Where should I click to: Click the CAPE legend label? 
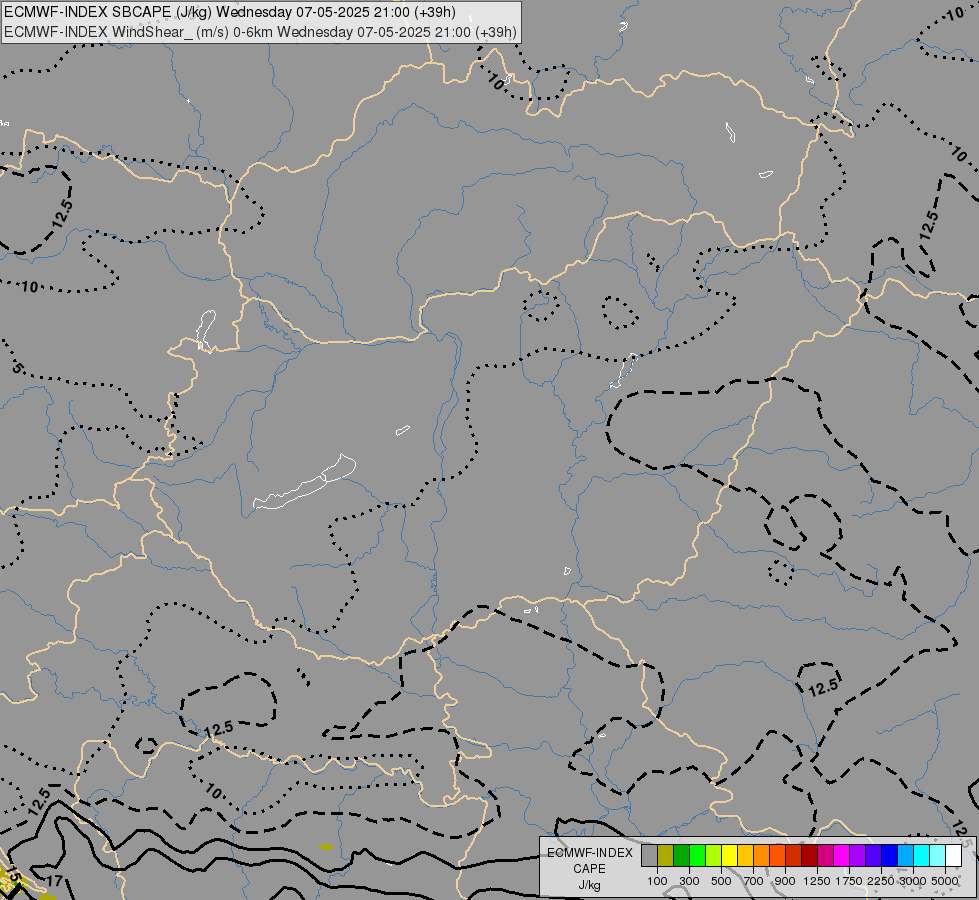click(589, 869)
